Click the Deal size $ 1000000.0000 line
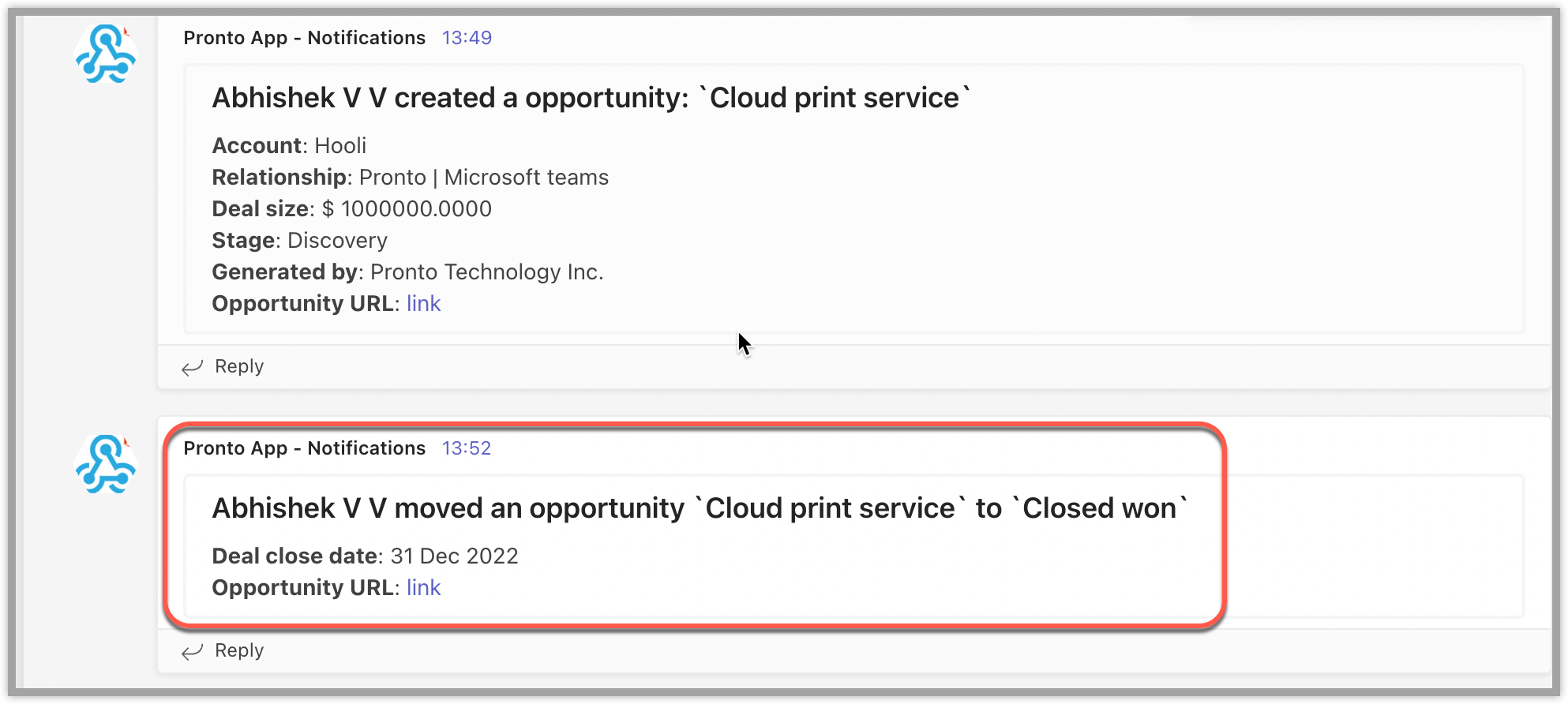 pos(352,209)
